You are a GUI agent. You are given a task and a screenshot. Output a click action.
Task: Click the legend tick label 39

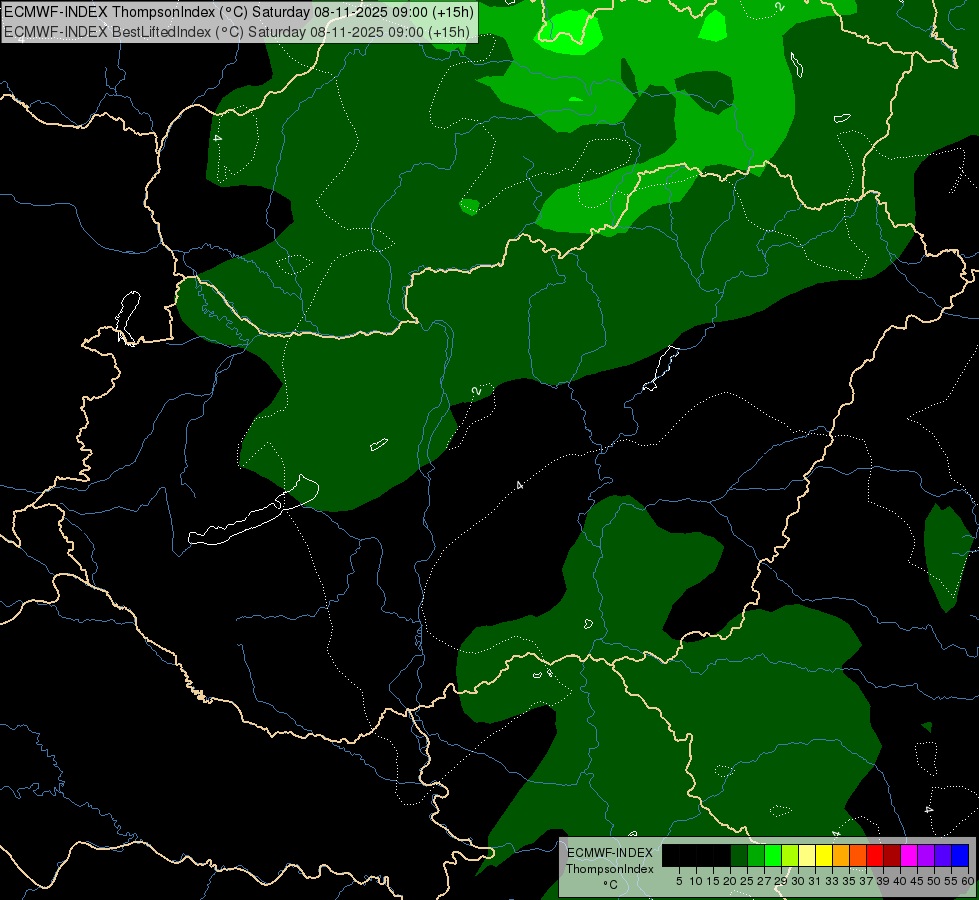pos(883,881)
